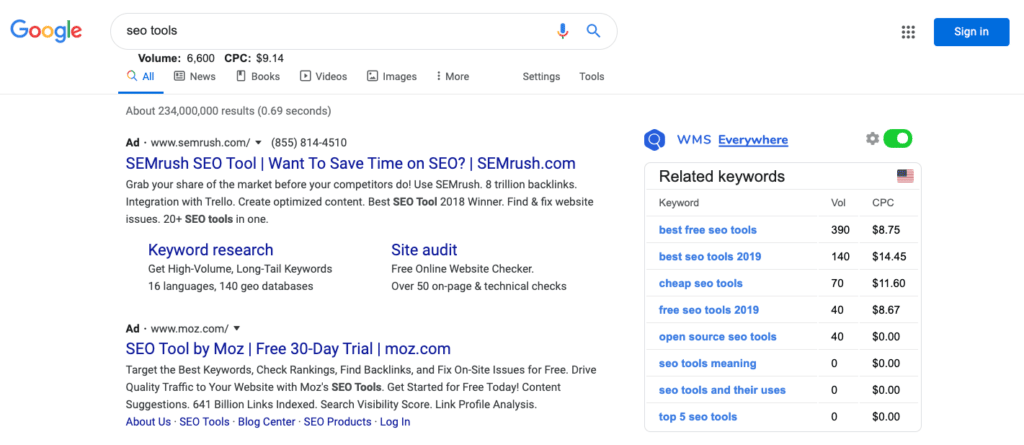Click the Moz About Us link
Screen dimensions: 1024x445
(148, 422)
